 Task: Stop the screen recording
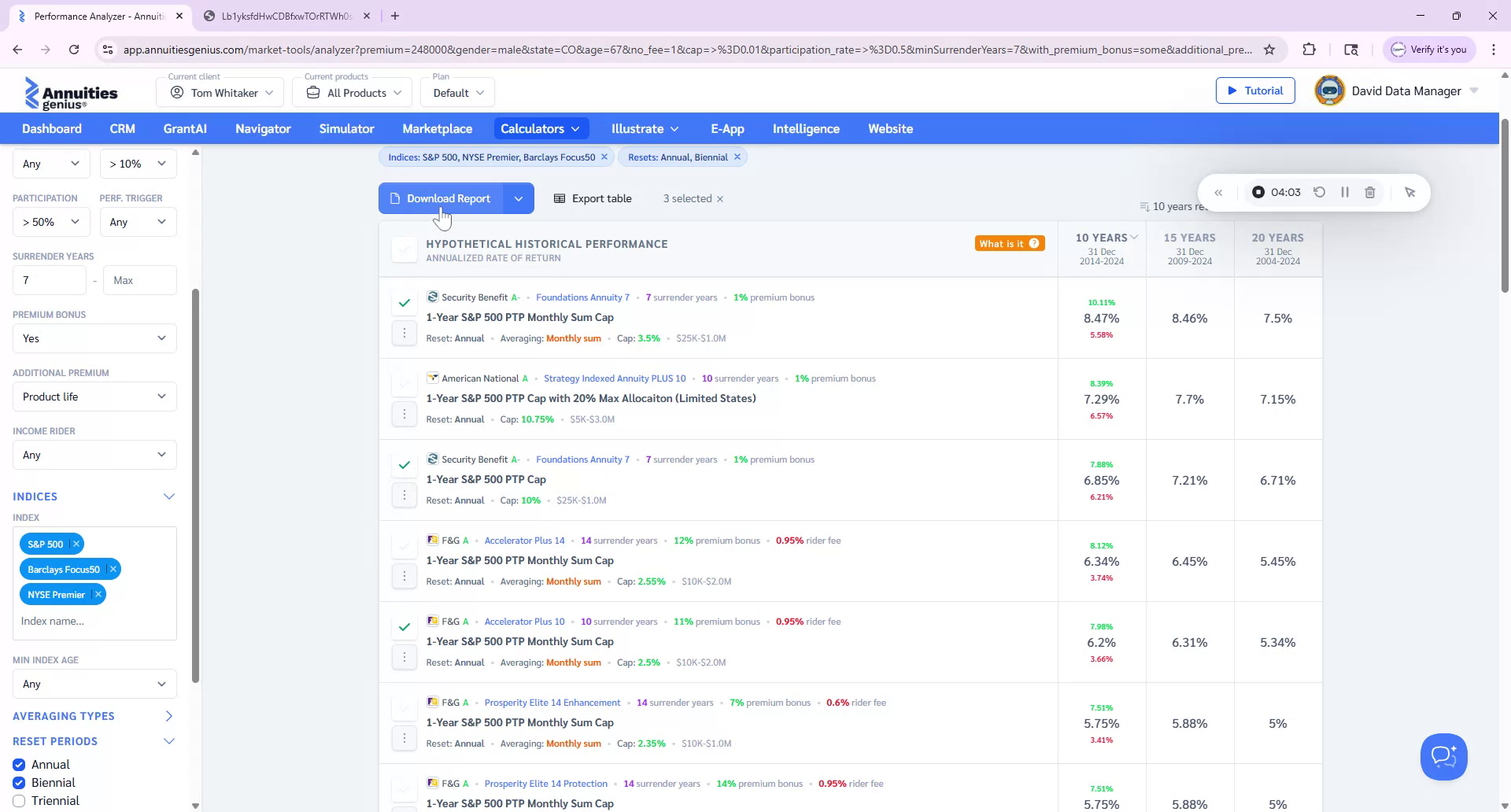click(1259, 192)
